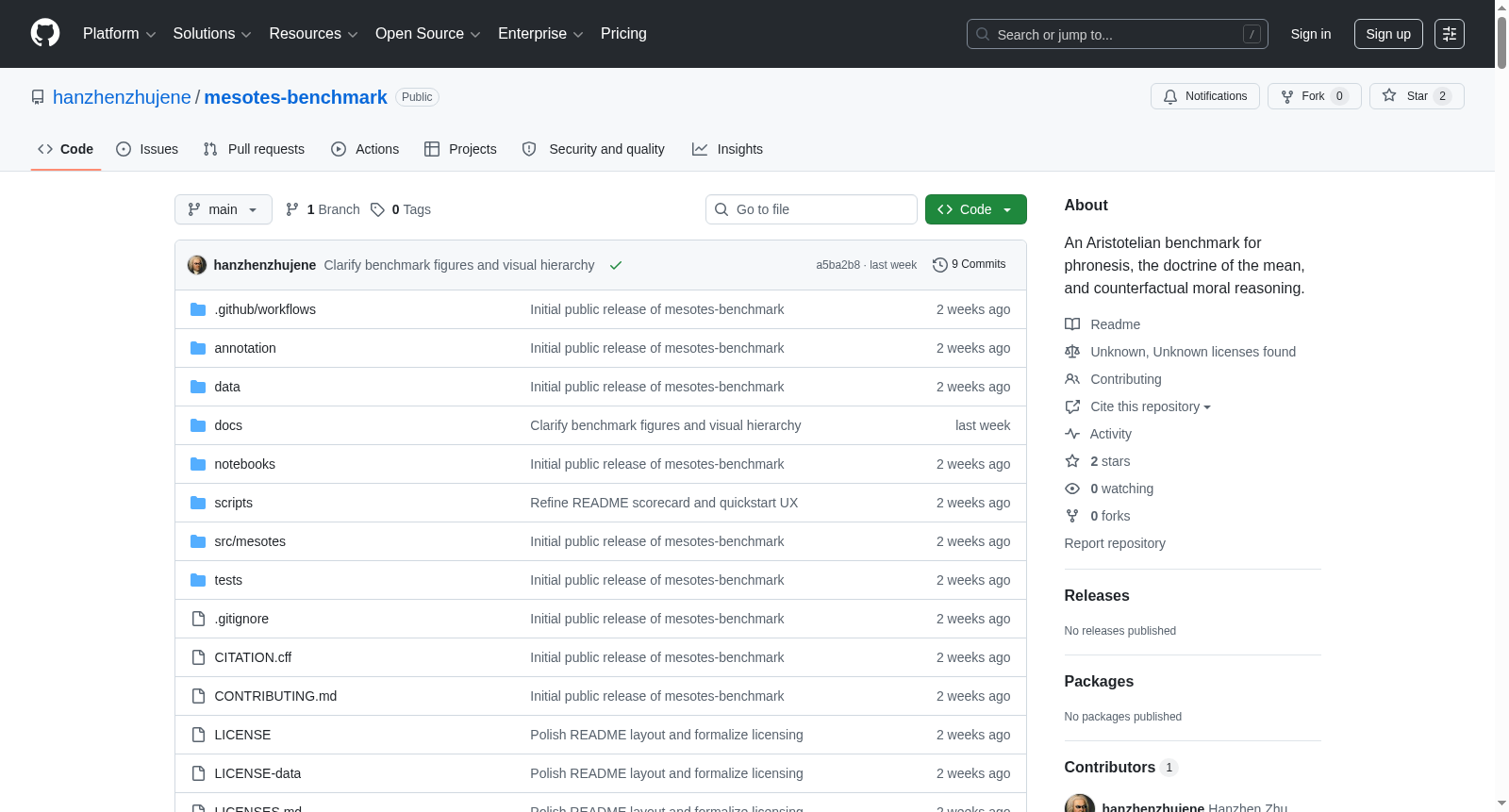Click the Activity pulse icon
This screenshot has height=812, width=1509.
1072,434
